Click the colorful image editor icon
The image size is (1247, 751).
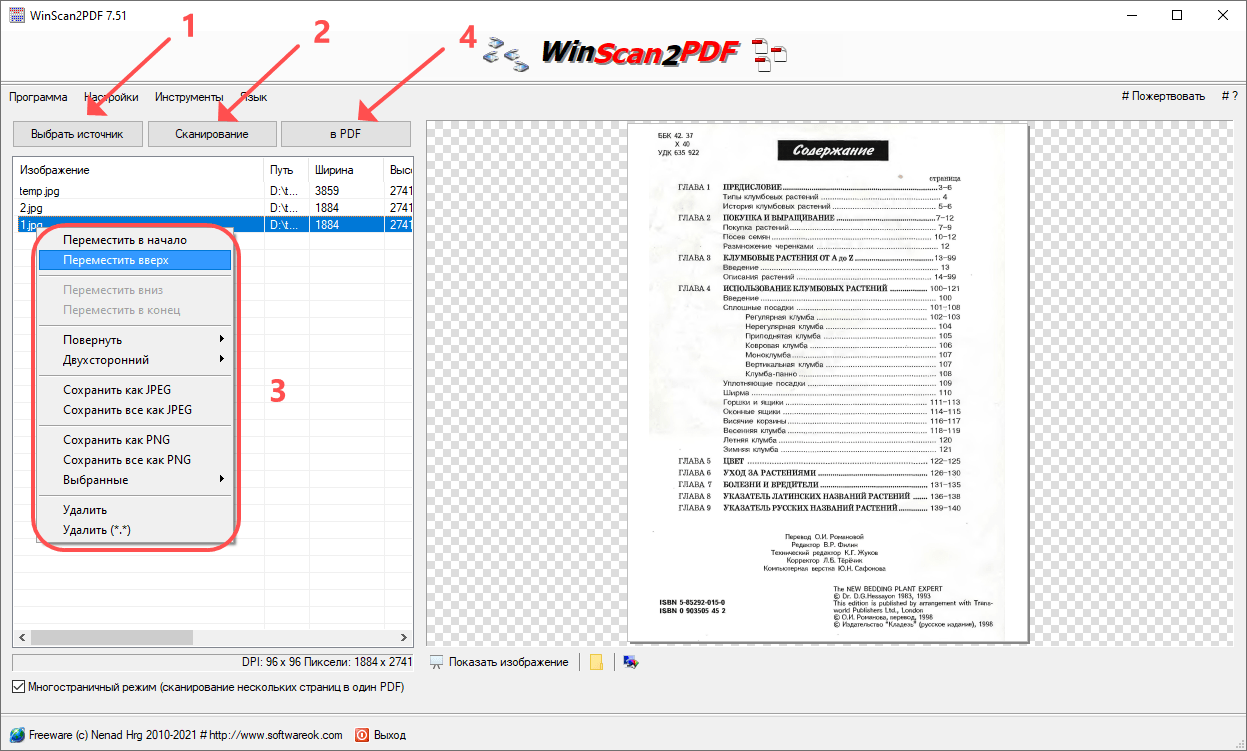(x=630, y=662)
